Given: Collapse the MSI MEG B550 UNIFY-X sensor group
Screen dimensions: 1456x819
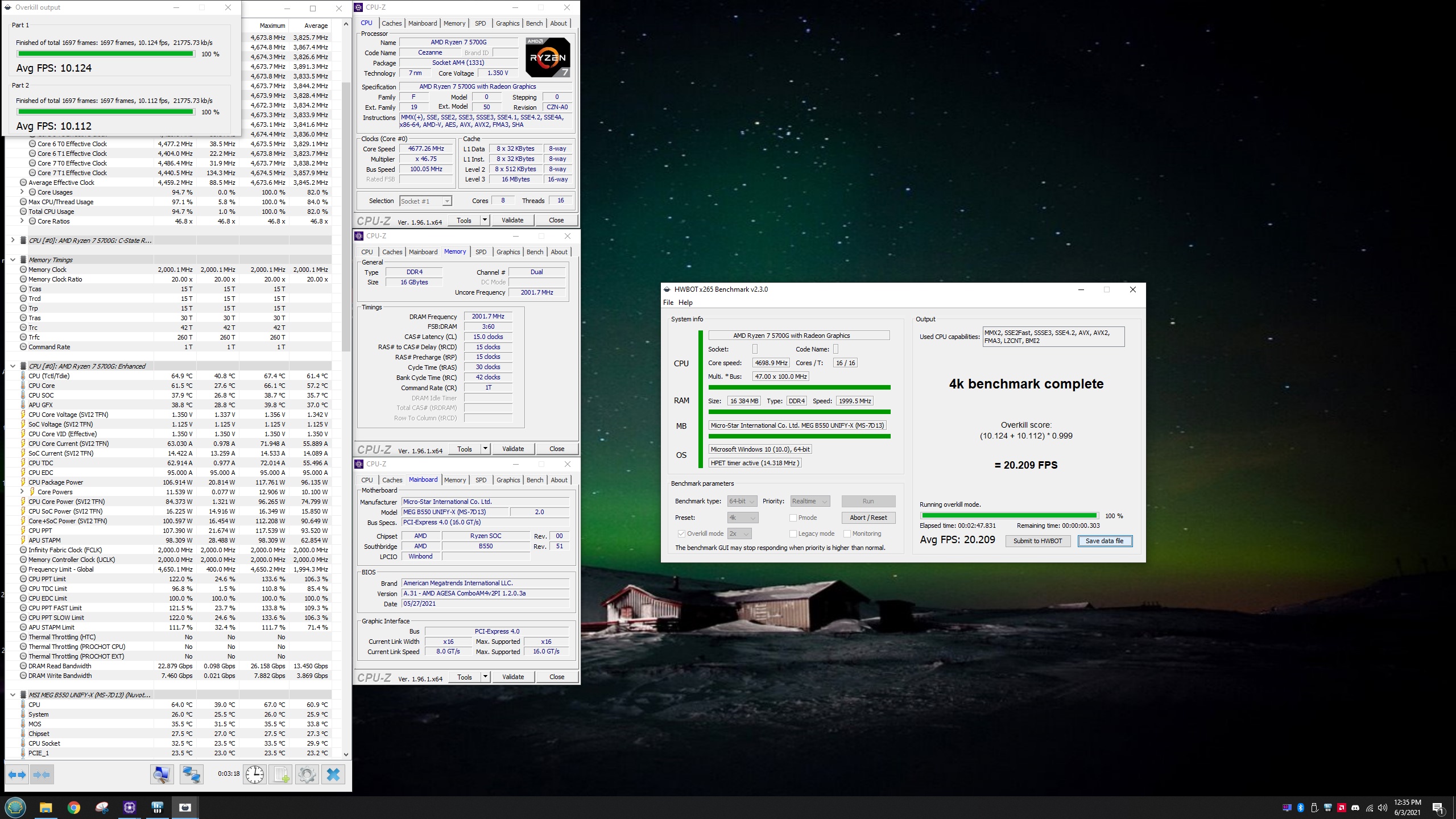Looking at the screenshot, I should pyautogui.click(x=13, y=695).
